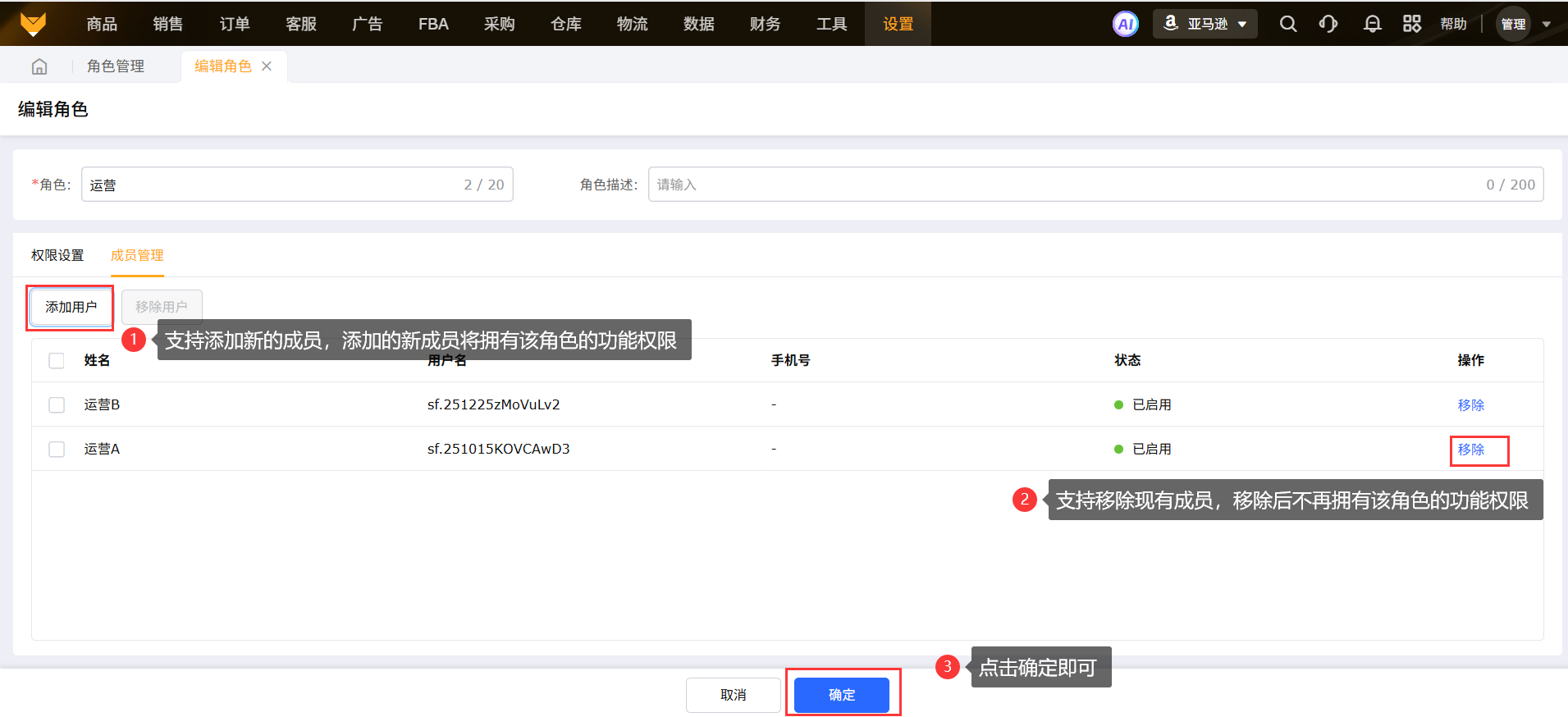This screenshot has height=717, width=1568.
Task: Expand the 亚马逊 platform dropdown
Action: [1205, 24]
